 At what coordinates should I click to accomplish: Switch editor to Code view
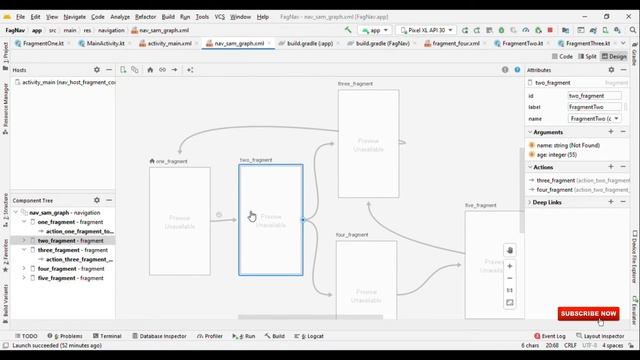[562, 56]
